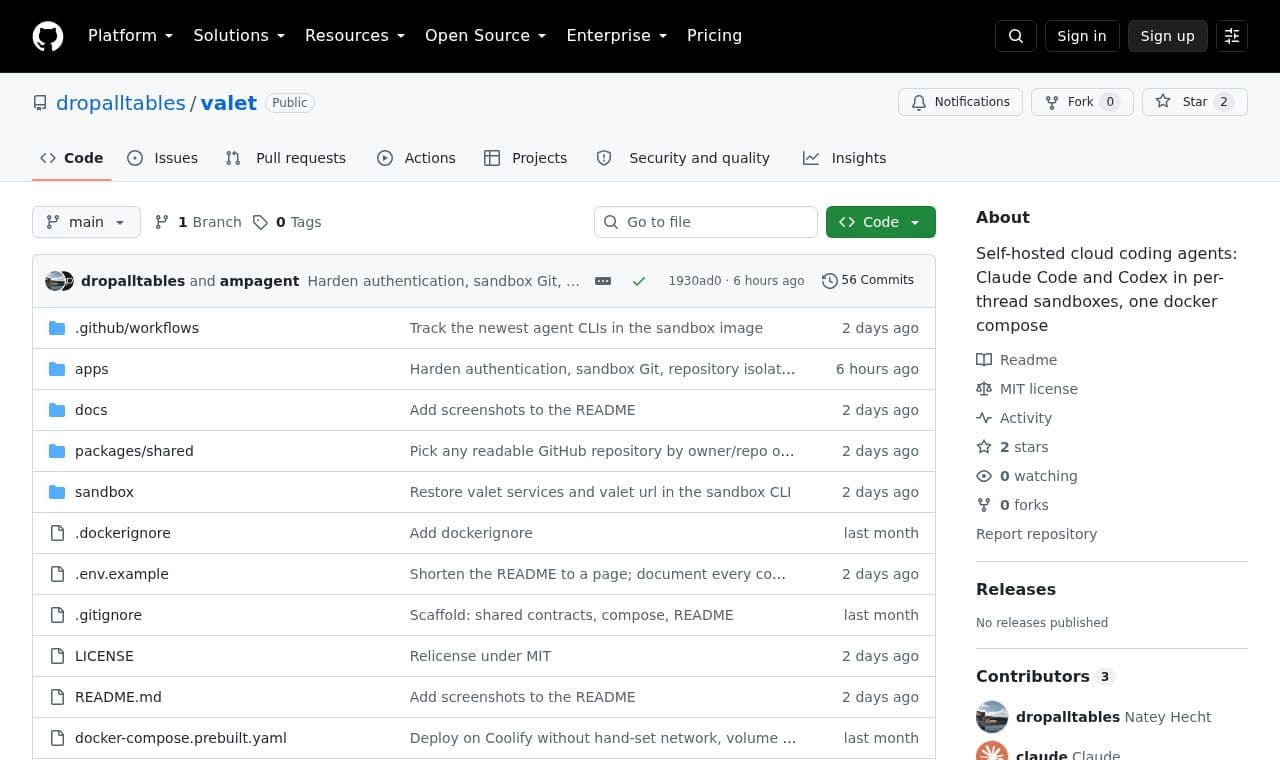Open the docker-compose.prebuilt.yaml file
The height and width of the screenshot is (760, 1280).
point(181,738)
